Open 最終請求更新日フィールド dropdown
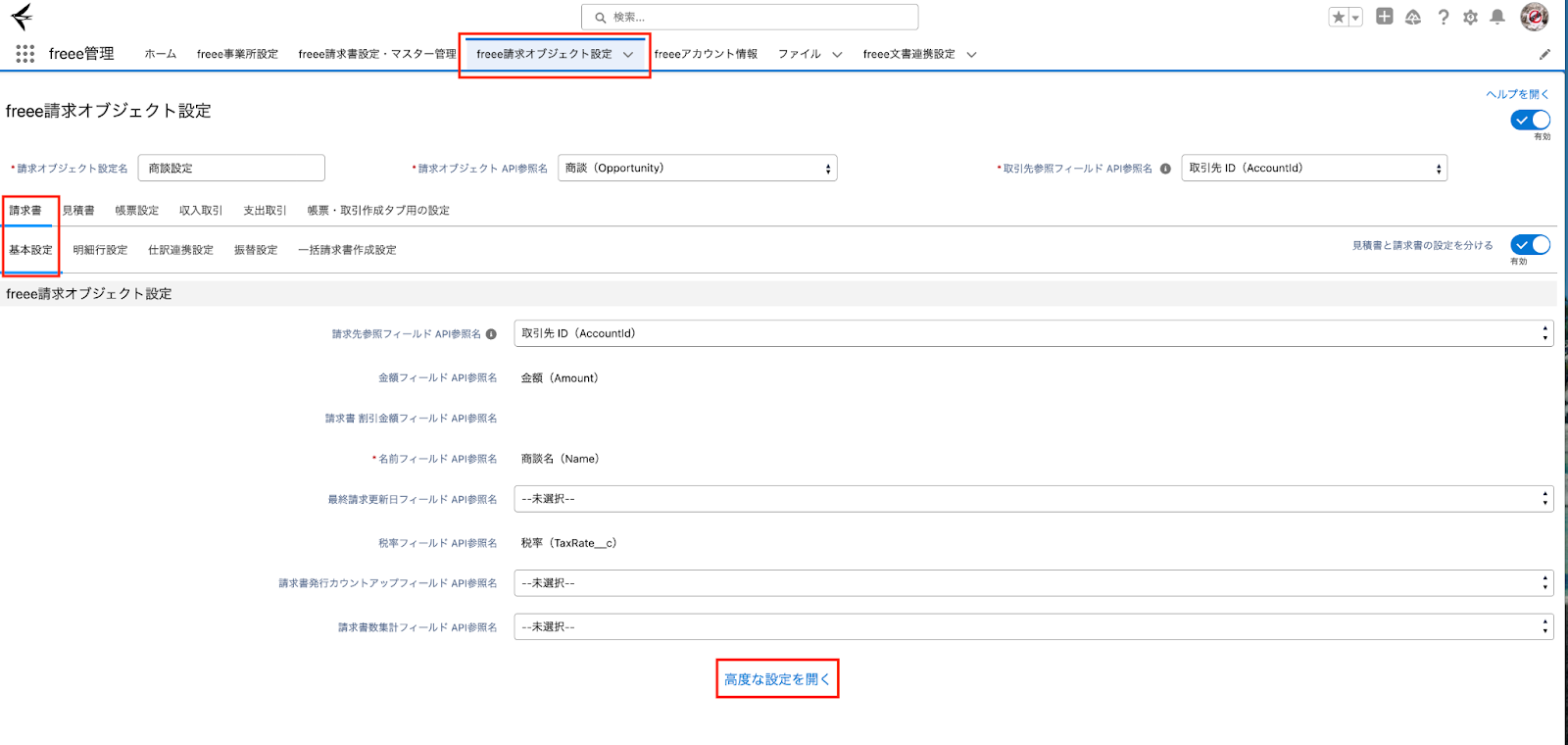 point(1034,499)
